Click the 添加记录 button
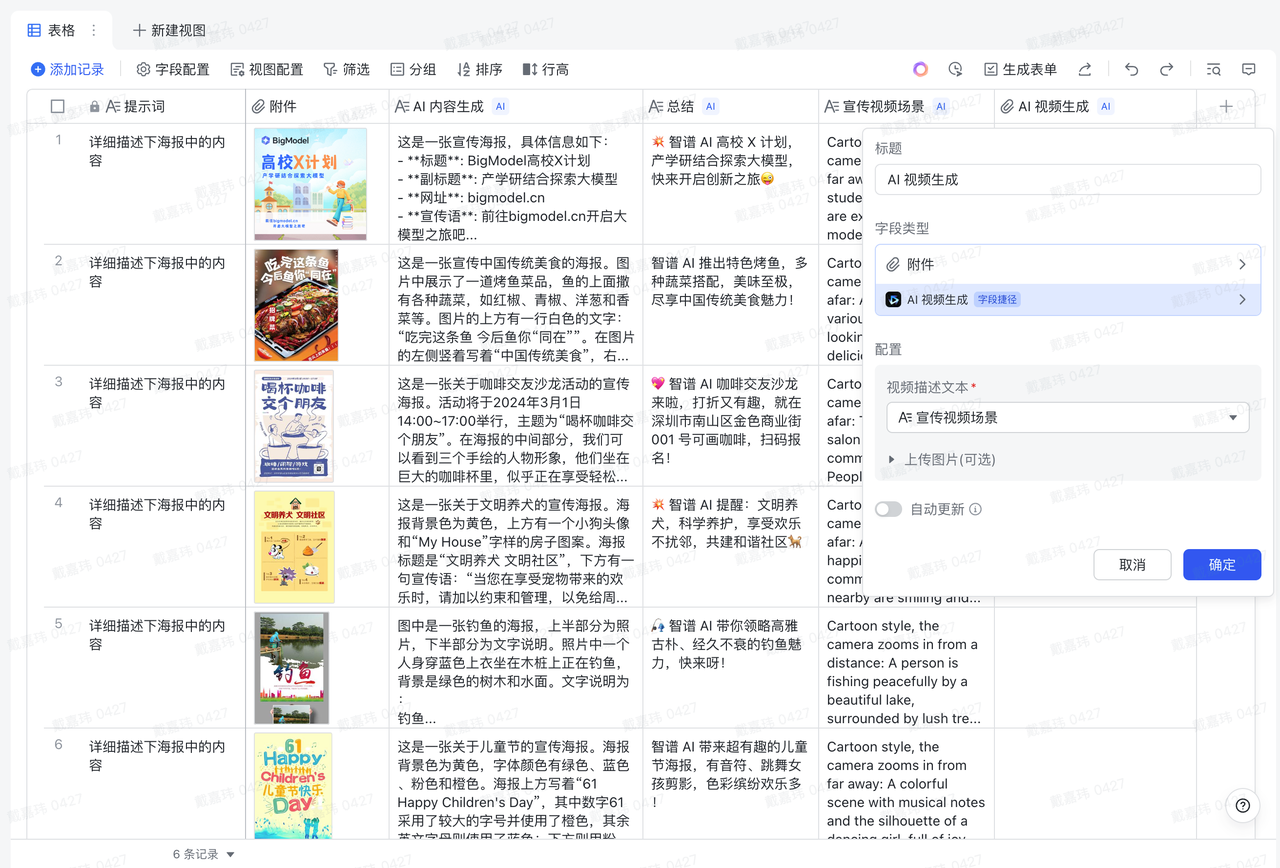The image size is (1280, 868). pos(67,69)
